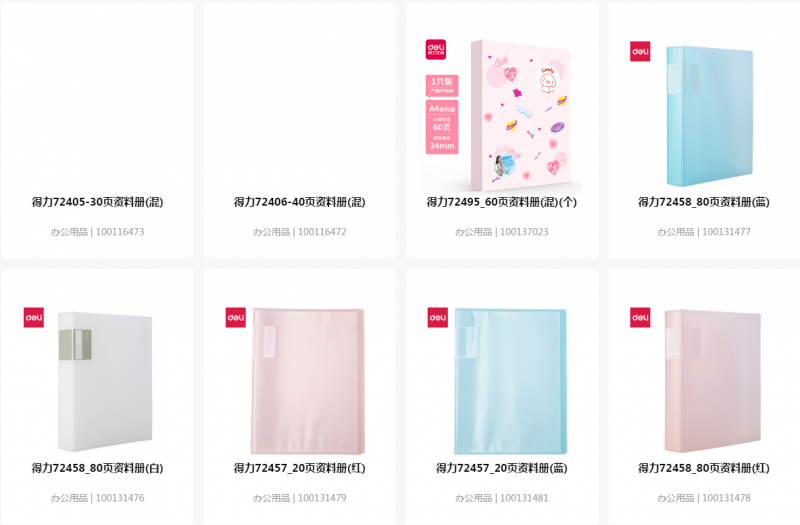Open the 得力72457_20页资料册(红) product title
The image size is (800, 525).
pyautogui.click(x=299, y=468)
